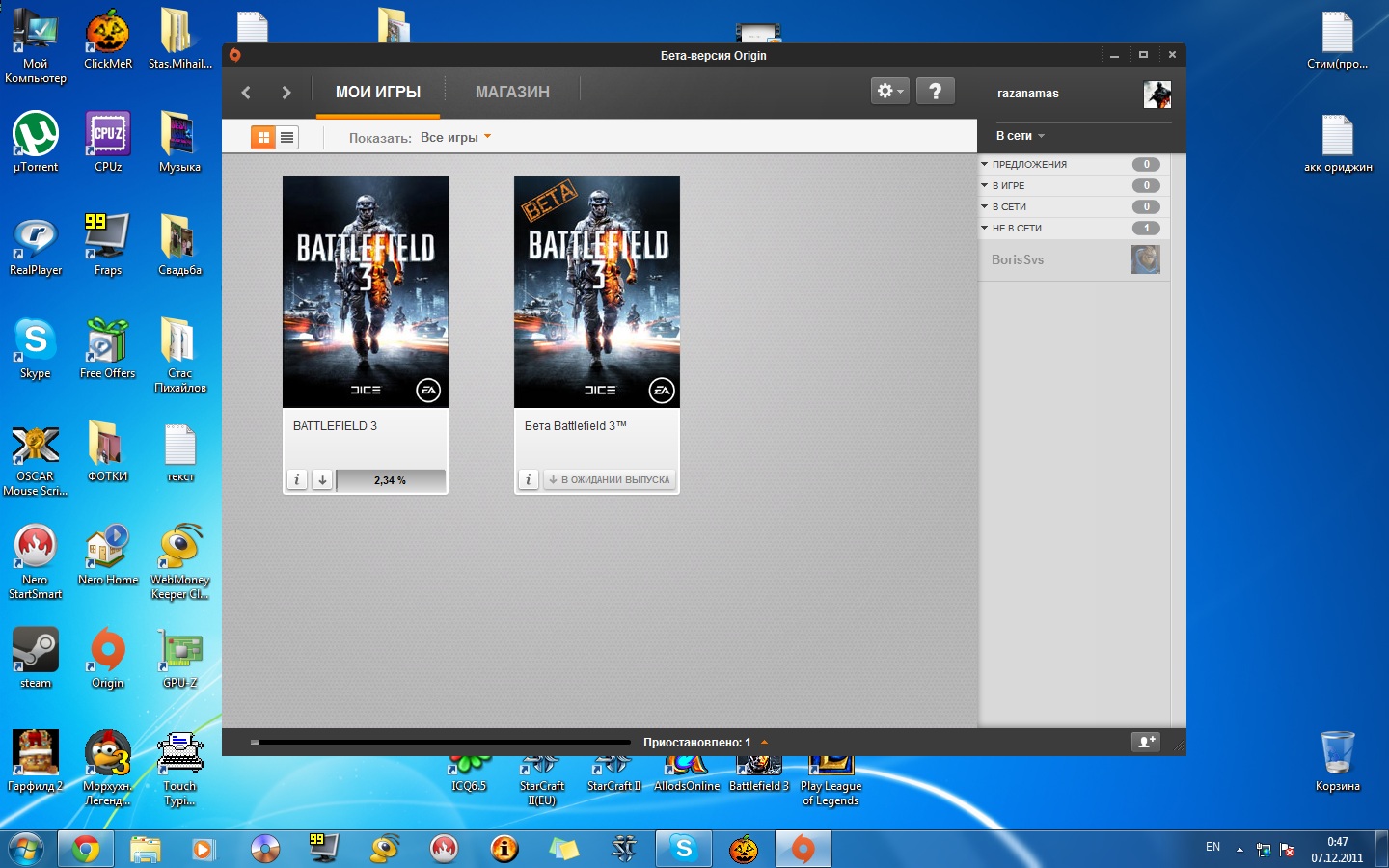Image resolution: width=1389 pixels, height=868 pixels.
Task: Click the razanamas avatar picture
Action: click(1157, 94)
